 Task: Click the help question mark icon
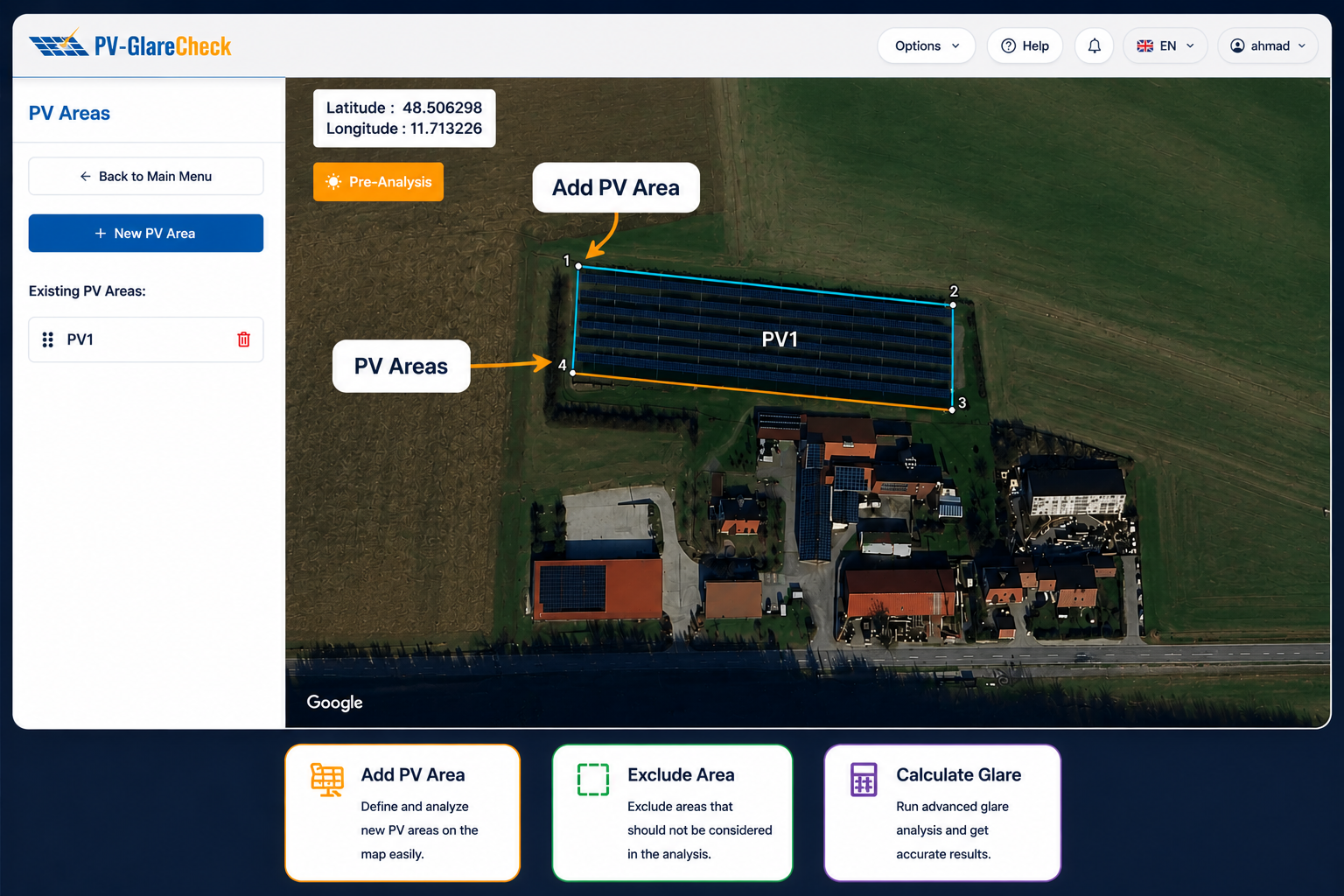(x=1008, y=45)
